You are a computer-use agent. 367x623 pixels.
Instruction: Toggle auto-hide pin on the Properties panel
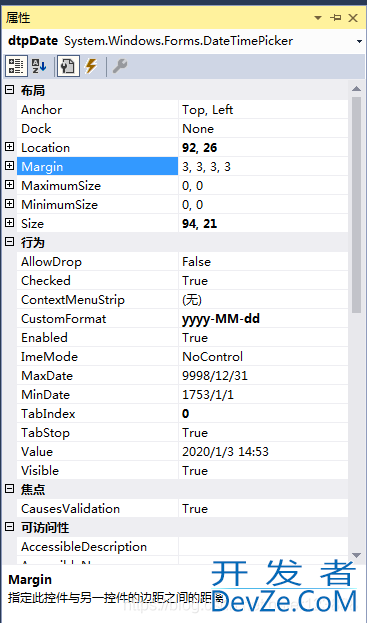(336, 18)
